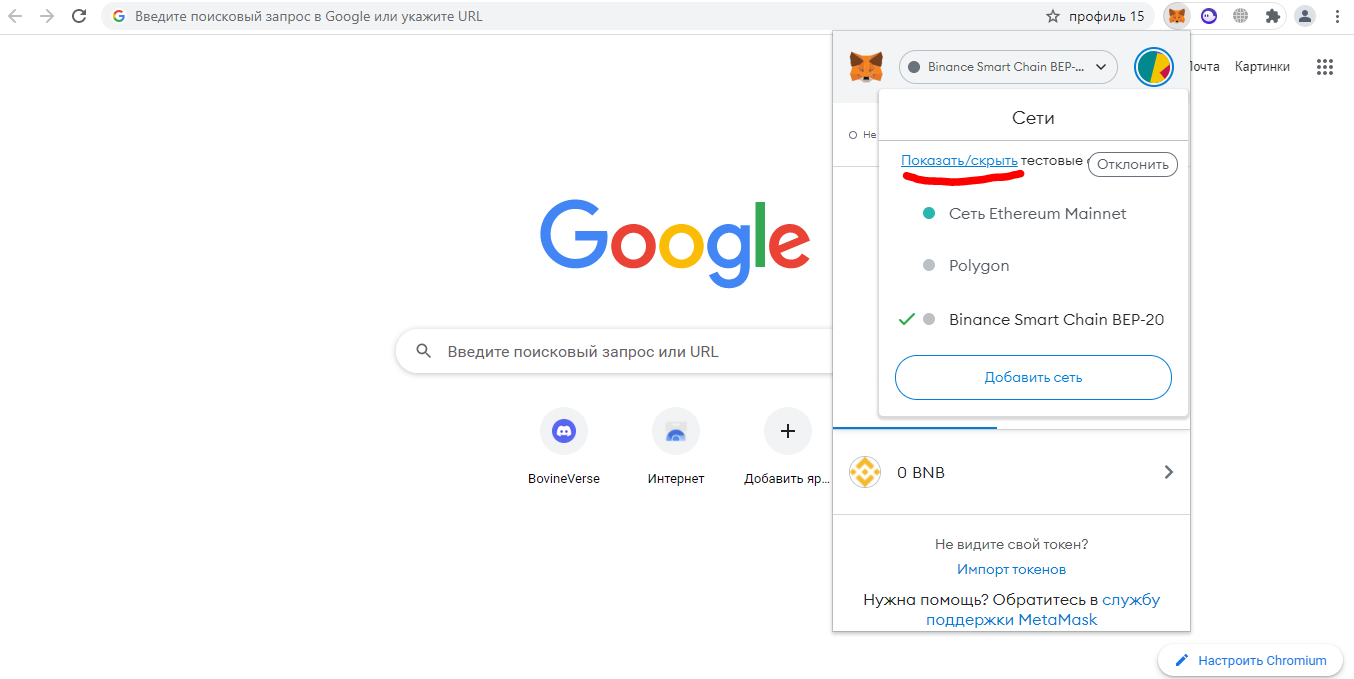Click the Не видите свой токен? text
Viewport: 1354px width, 679px height.
click(x=1011, y=544)
